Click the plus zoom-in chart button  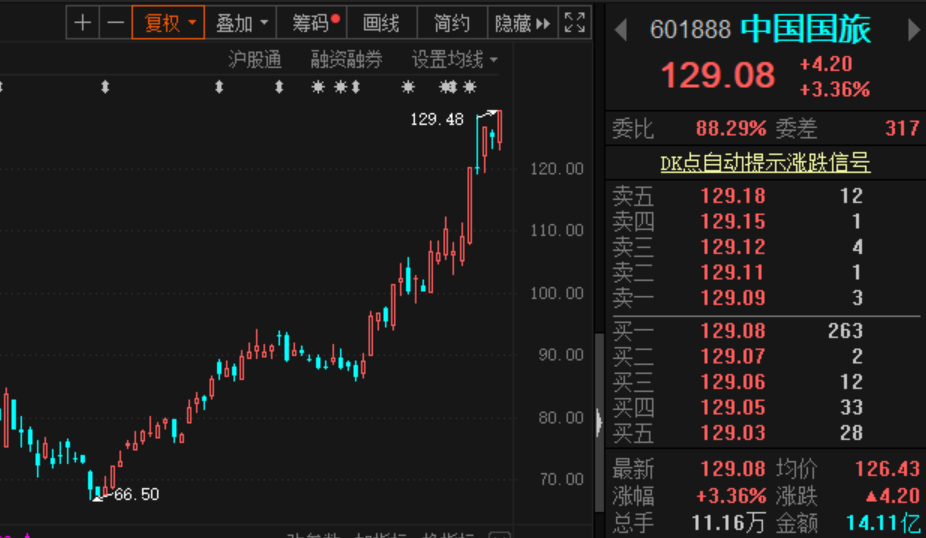[83, 22]
